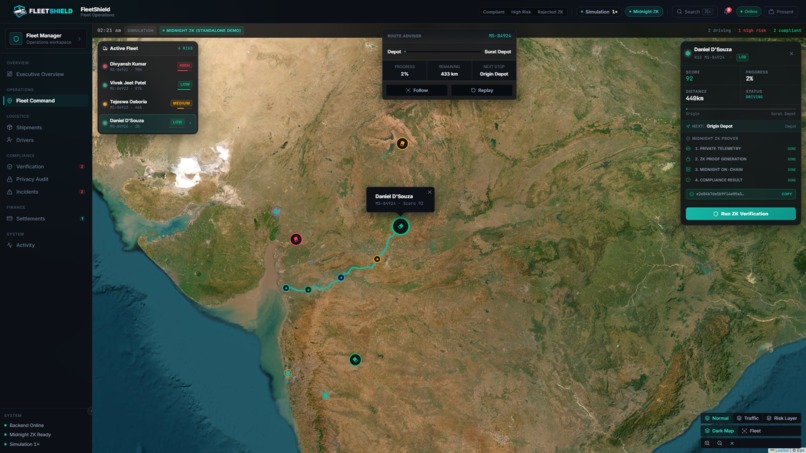Screen dimensions: 806x453
Task: Switch map layer to Normal
Action: [x=717, y=418]
